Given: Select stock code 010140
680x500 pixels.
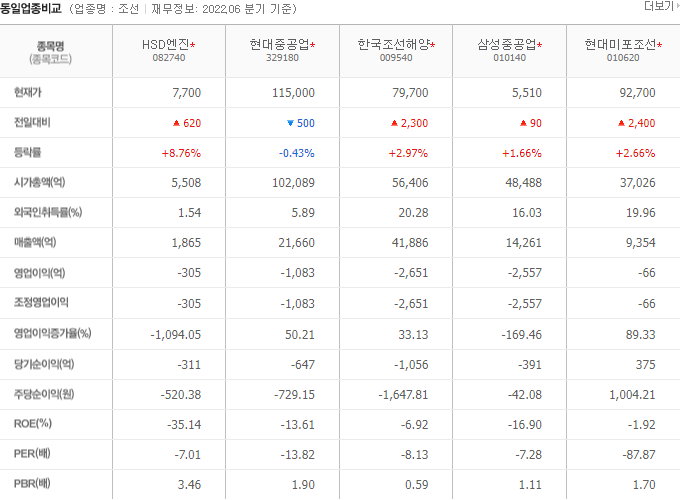Looking at the screenshot, I should 510,58.
